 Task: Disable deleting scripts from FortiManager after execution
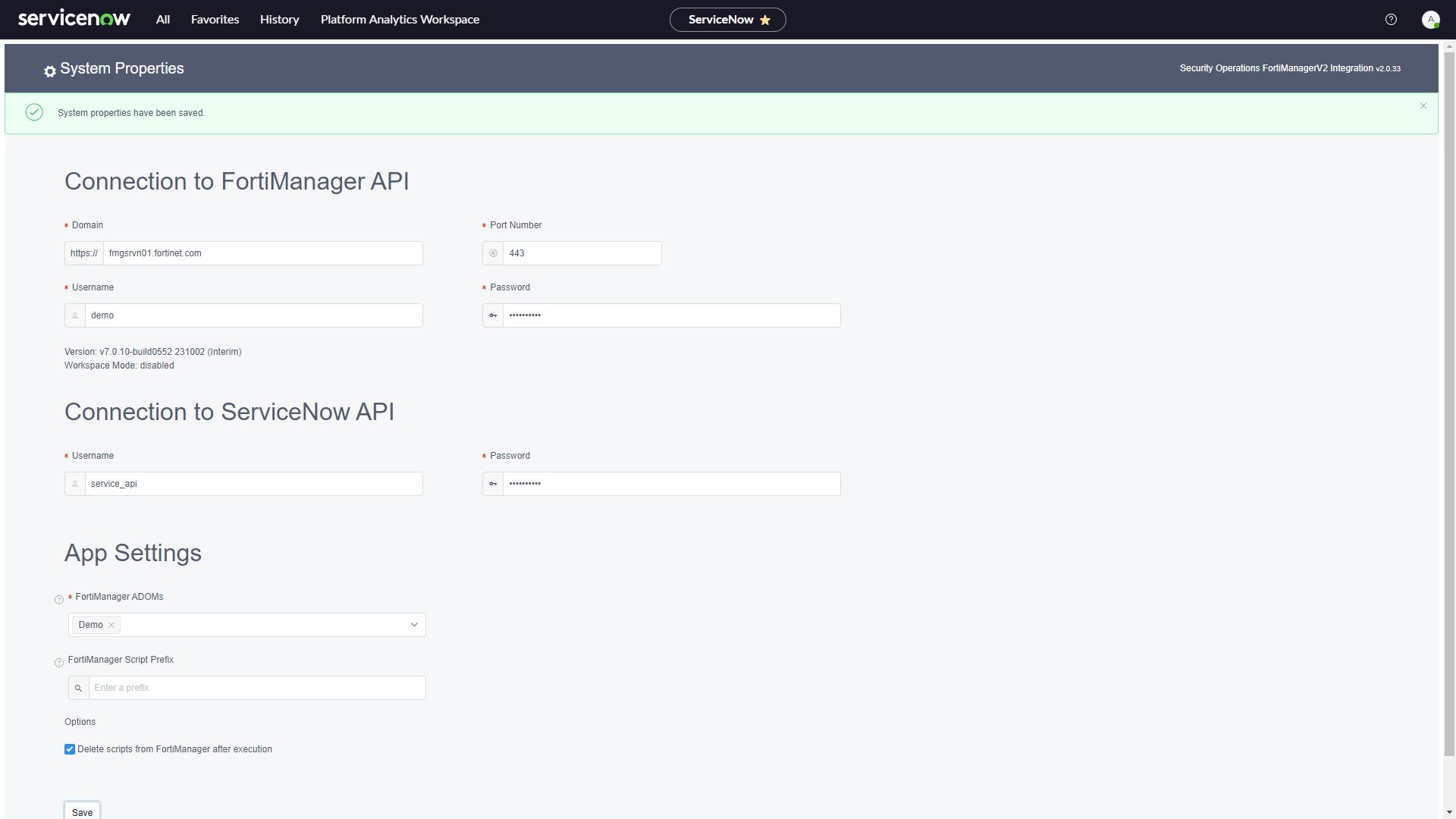pos(70,749)
